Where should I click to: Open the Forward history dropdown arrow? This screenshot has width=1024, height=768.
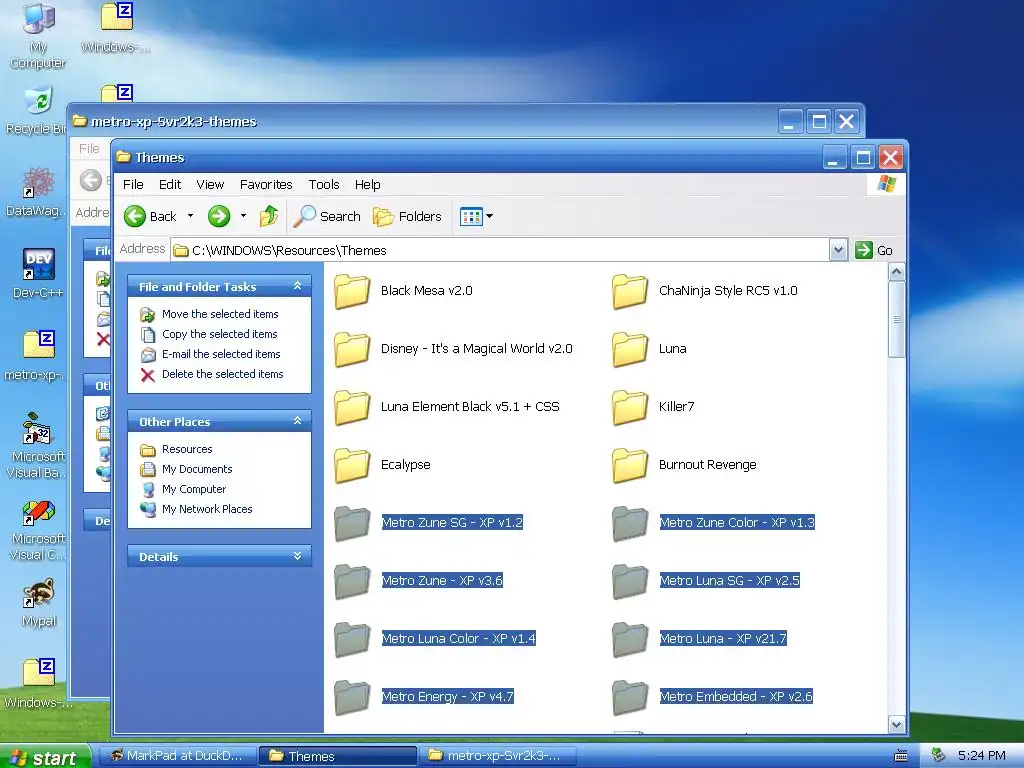coord(243,216)
